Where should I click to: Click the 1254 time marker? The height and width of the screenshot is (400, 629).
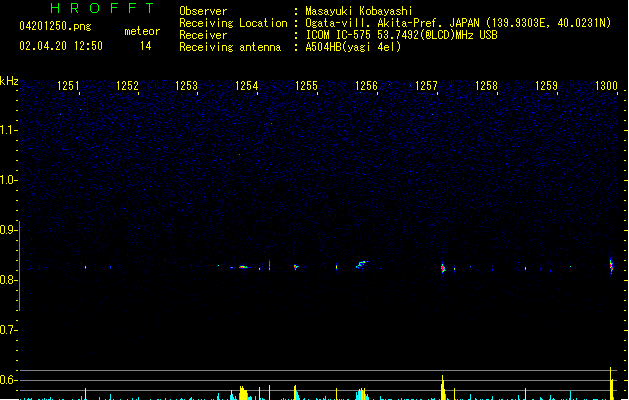pos(246,86)
